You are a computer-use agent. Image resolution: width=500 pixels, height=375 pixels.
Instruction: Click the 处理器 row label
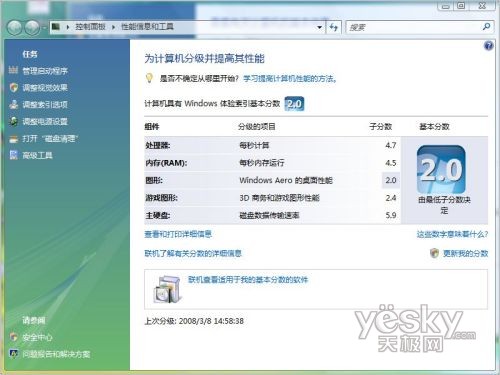(158, 146)
